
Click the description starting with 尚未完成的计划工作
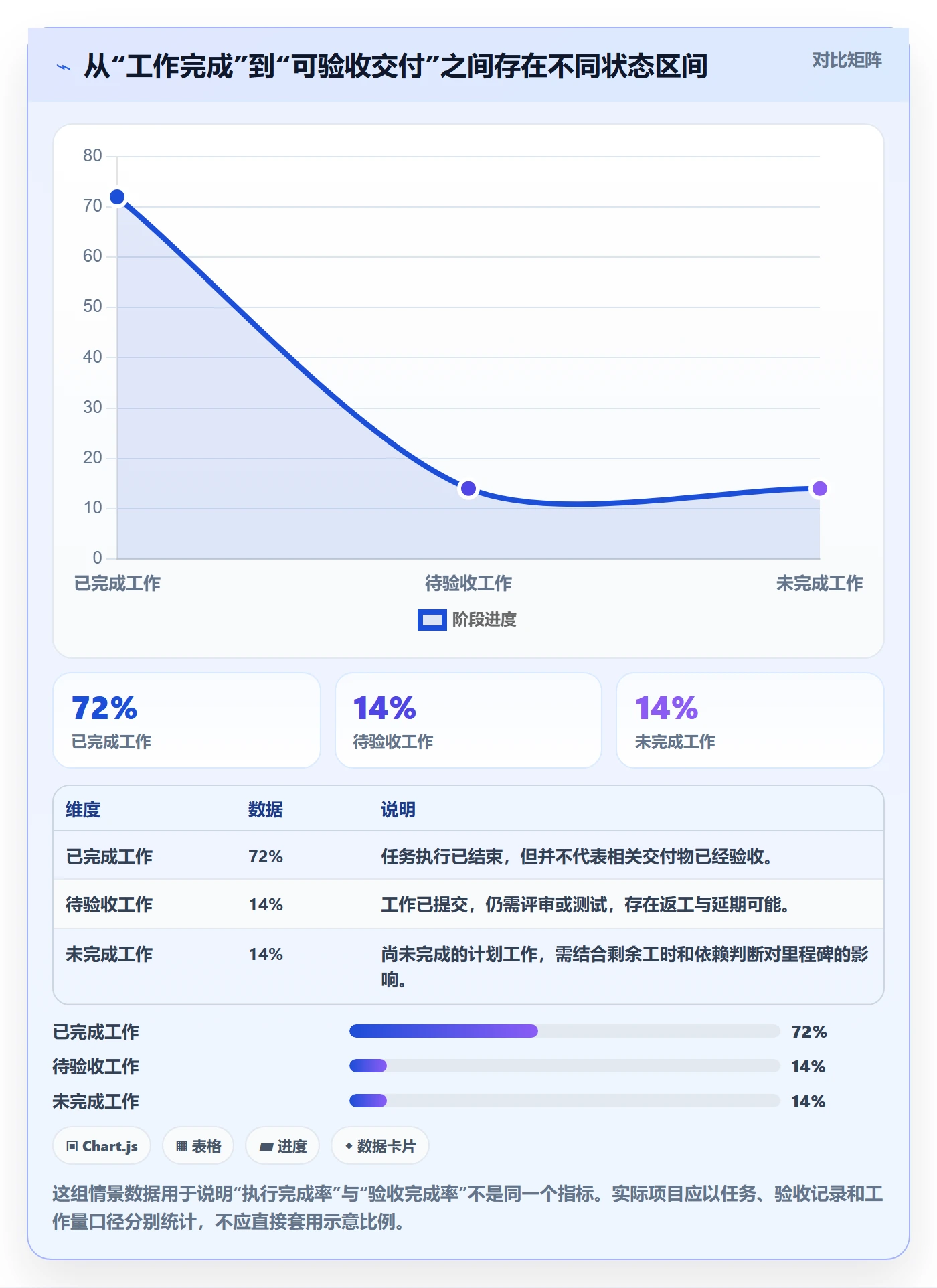(625, 967)
